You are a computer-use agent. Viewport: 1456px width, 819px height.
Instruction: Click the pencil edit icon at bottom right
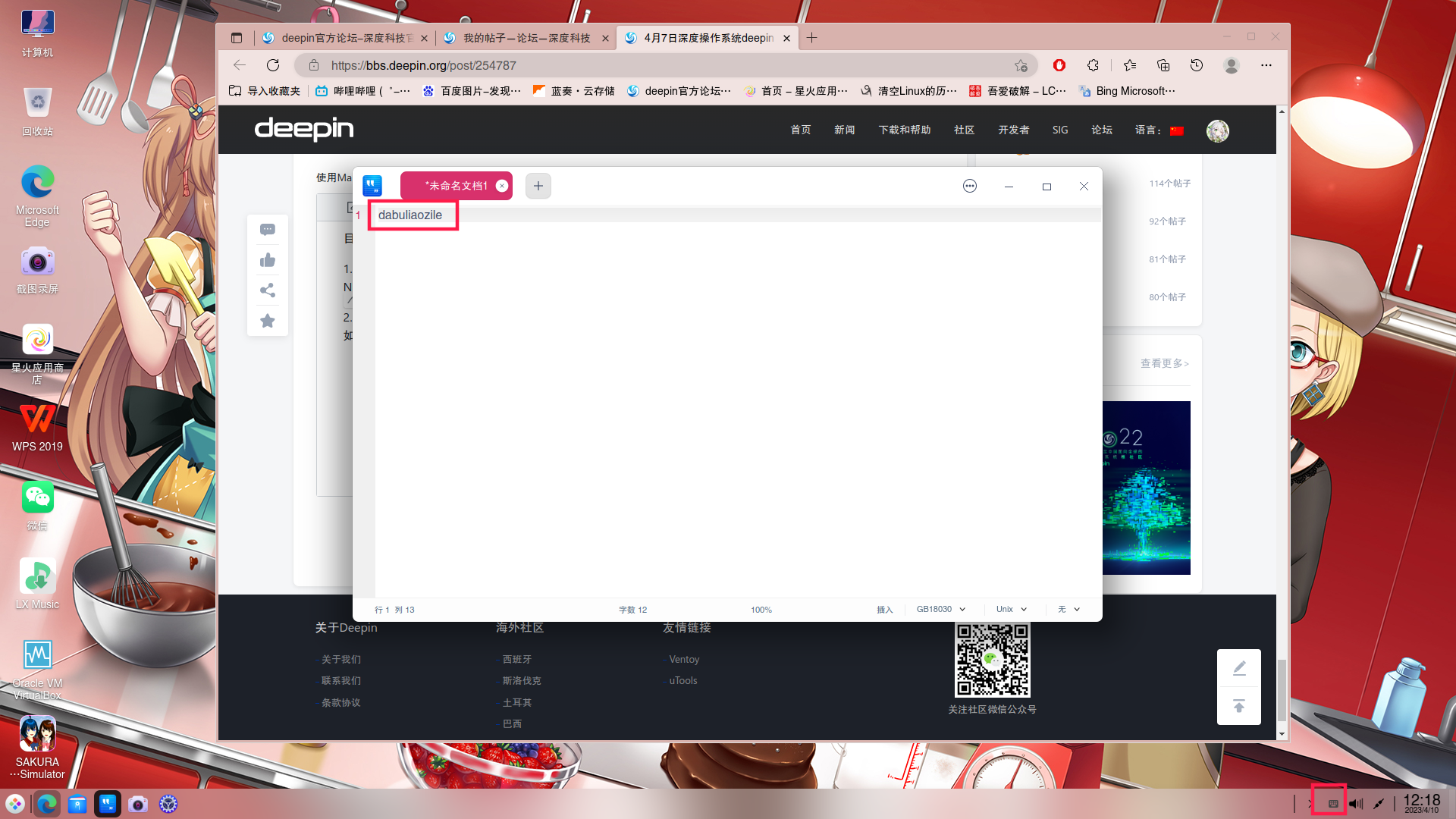(1239, 668)
